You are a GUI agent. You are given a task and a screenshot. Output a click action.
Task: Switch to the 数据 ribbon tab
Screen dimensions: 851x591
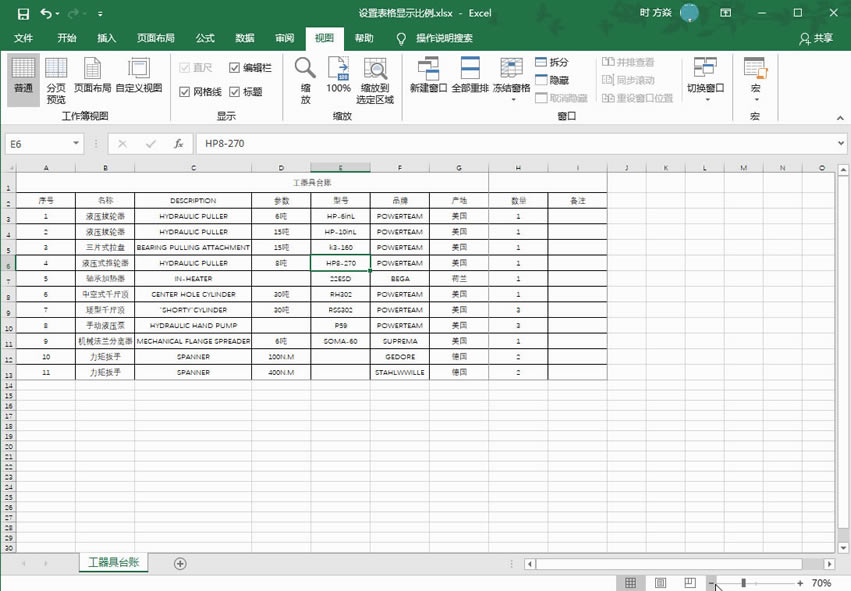[x=243, y=38]
